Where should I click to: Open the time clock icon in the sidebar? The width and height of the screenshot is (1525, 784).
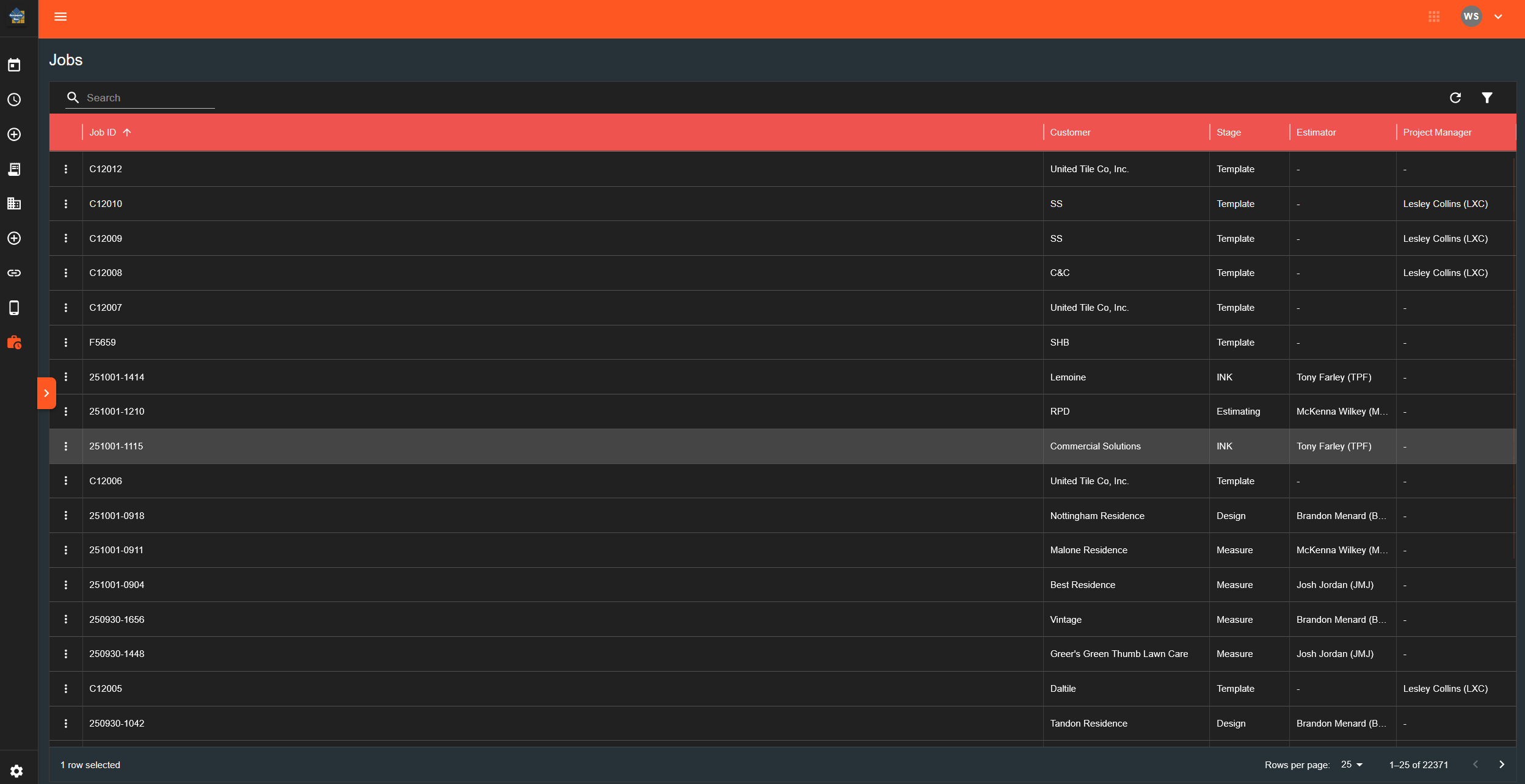14,99
